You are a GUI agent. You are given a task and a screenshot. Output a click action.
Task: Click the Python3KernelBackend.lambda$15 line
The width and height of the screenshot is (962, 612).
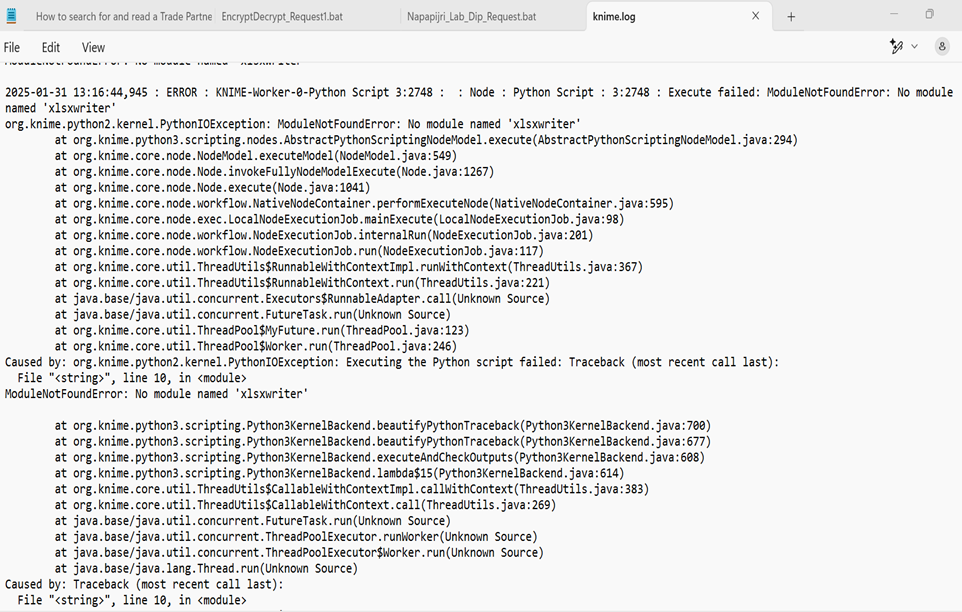pos(339,474)
